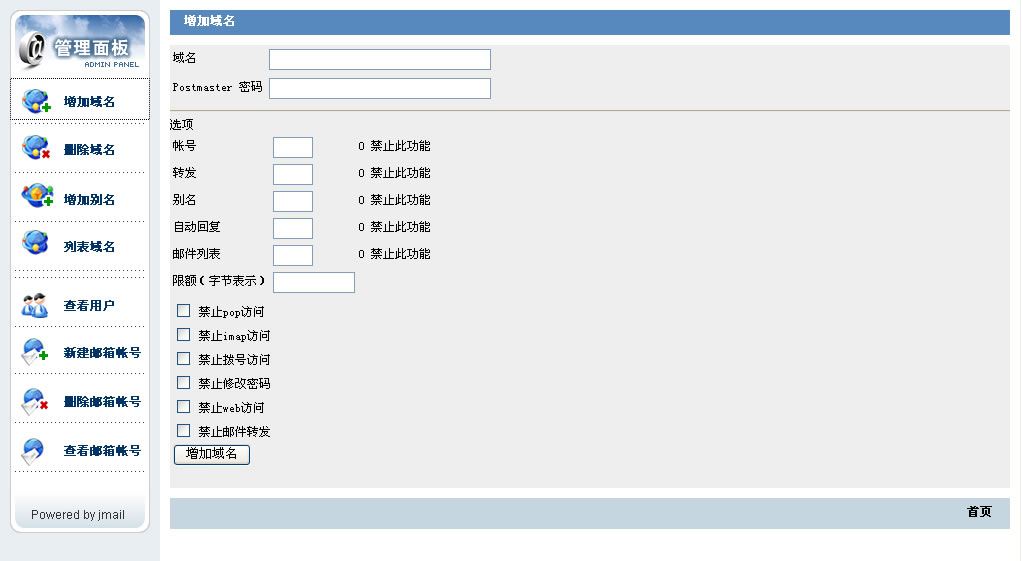The width and height of the screenshot is (1022, 561).
Task: Click the 删除邮箱帐号 delete mailbox icon
Action: click(35, 401)
